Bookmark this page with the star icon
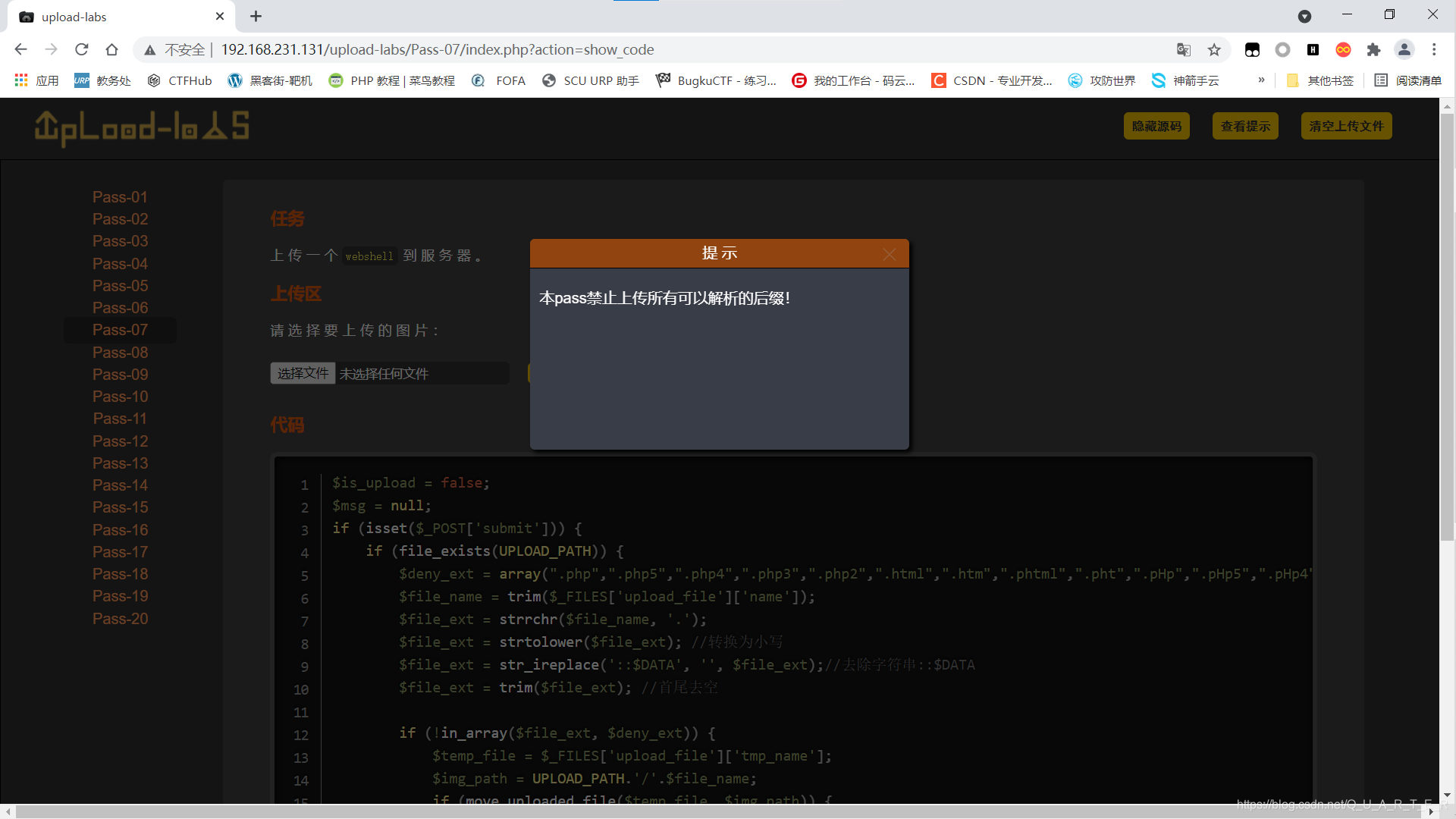 point(1214,49)
